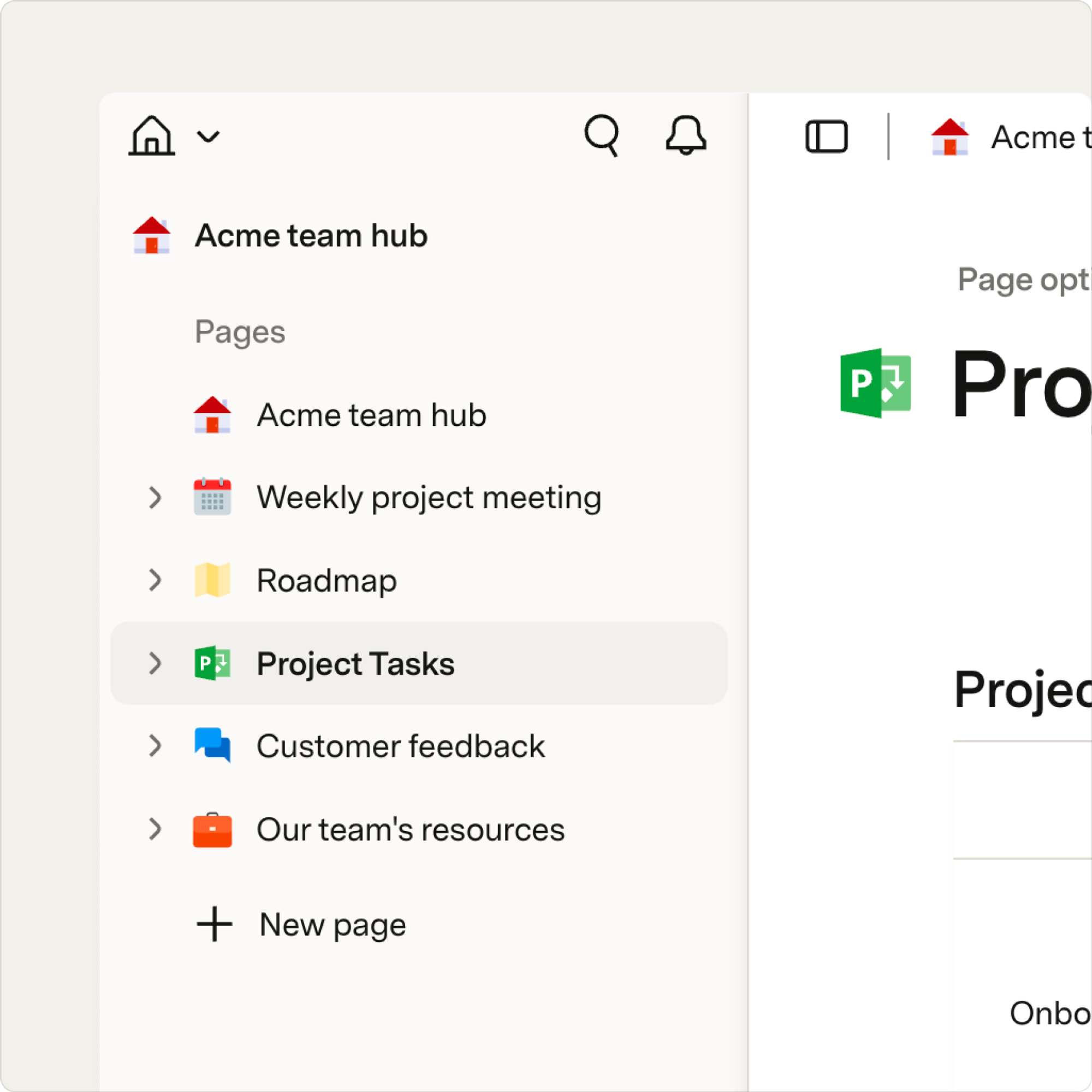1092x1092 pixels.
Task: Click the green Project icon in sidebar
Action: coord(212,663)
